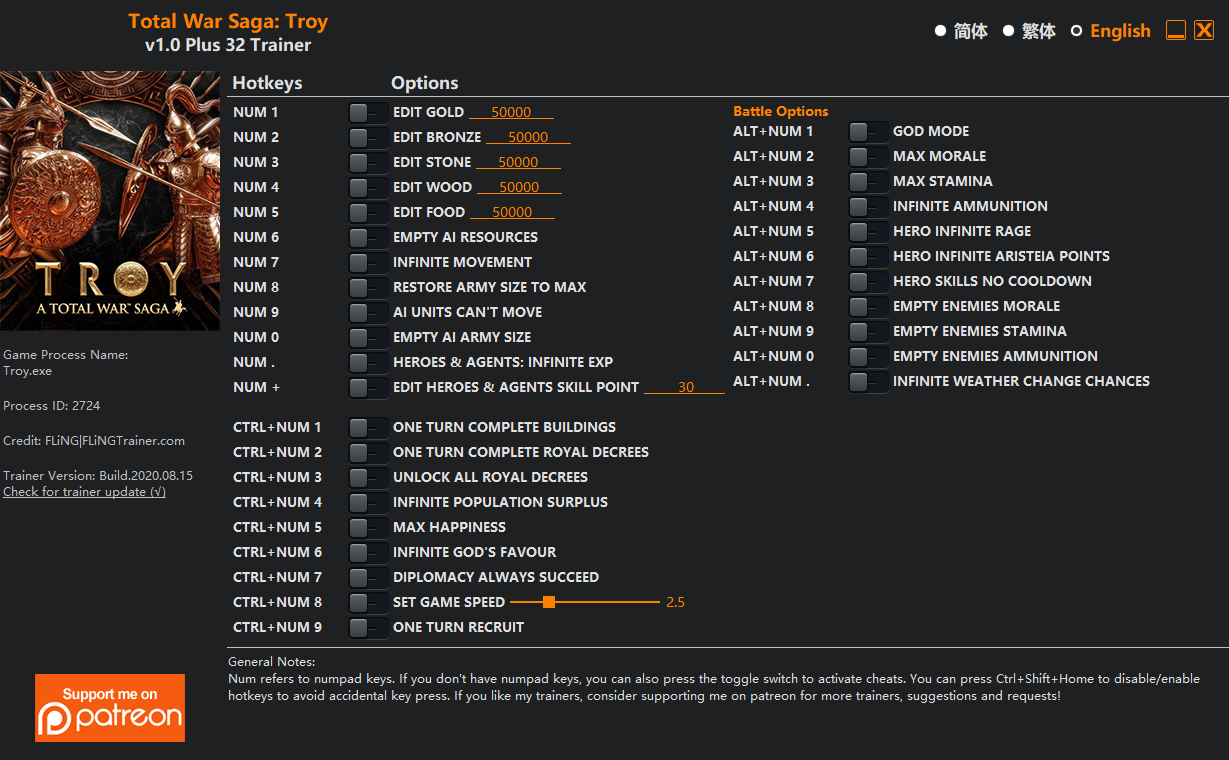The height and width of the screenshot is (760, 1229).
Task: Click the gold amount input field
Action: 511,112
